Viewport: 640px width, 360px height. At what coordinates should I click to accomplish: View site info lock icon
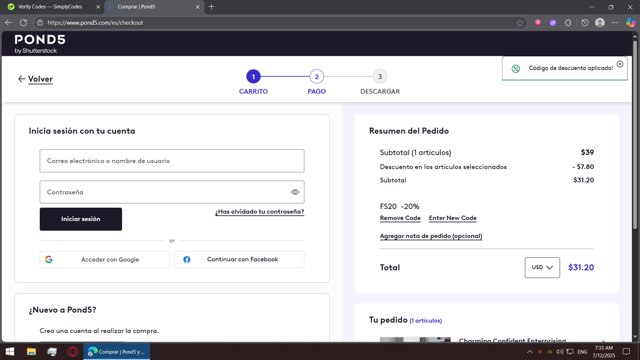click(40, 23)
